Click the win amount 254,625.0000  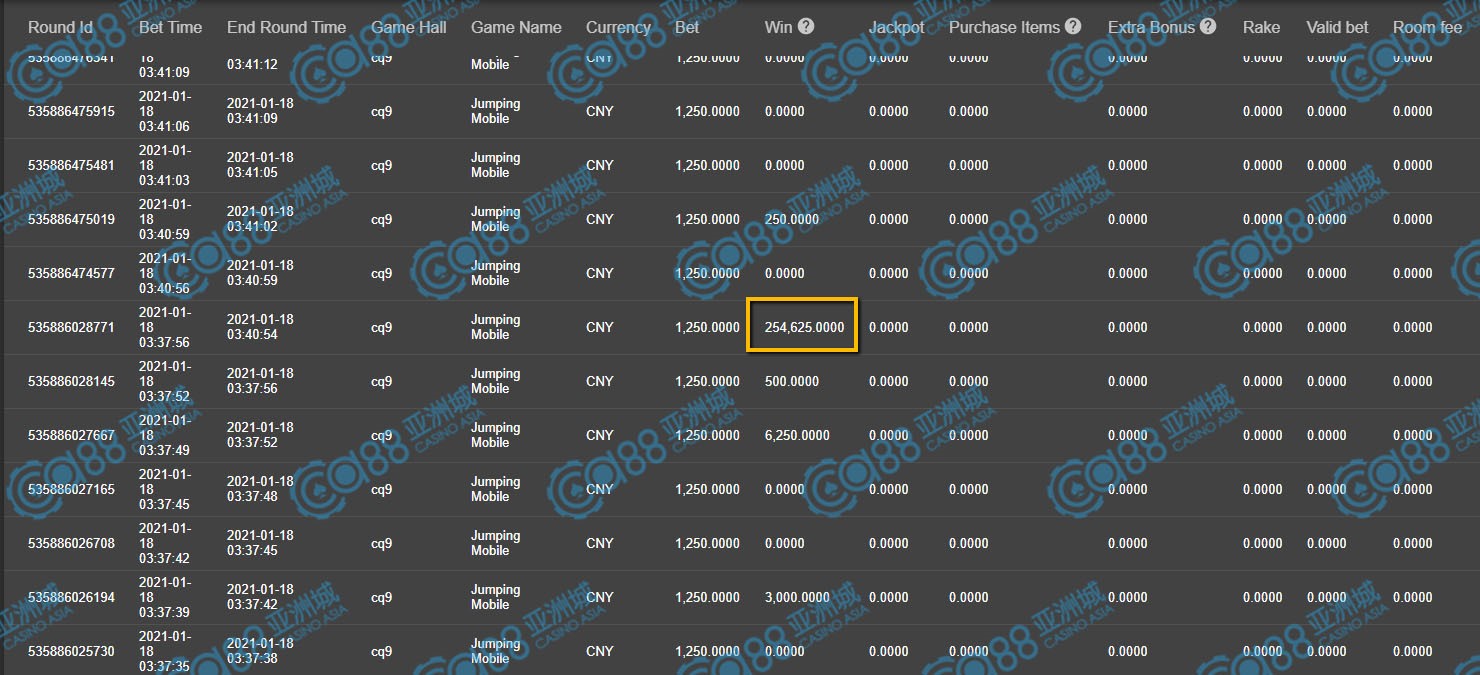tap(804, 327)
